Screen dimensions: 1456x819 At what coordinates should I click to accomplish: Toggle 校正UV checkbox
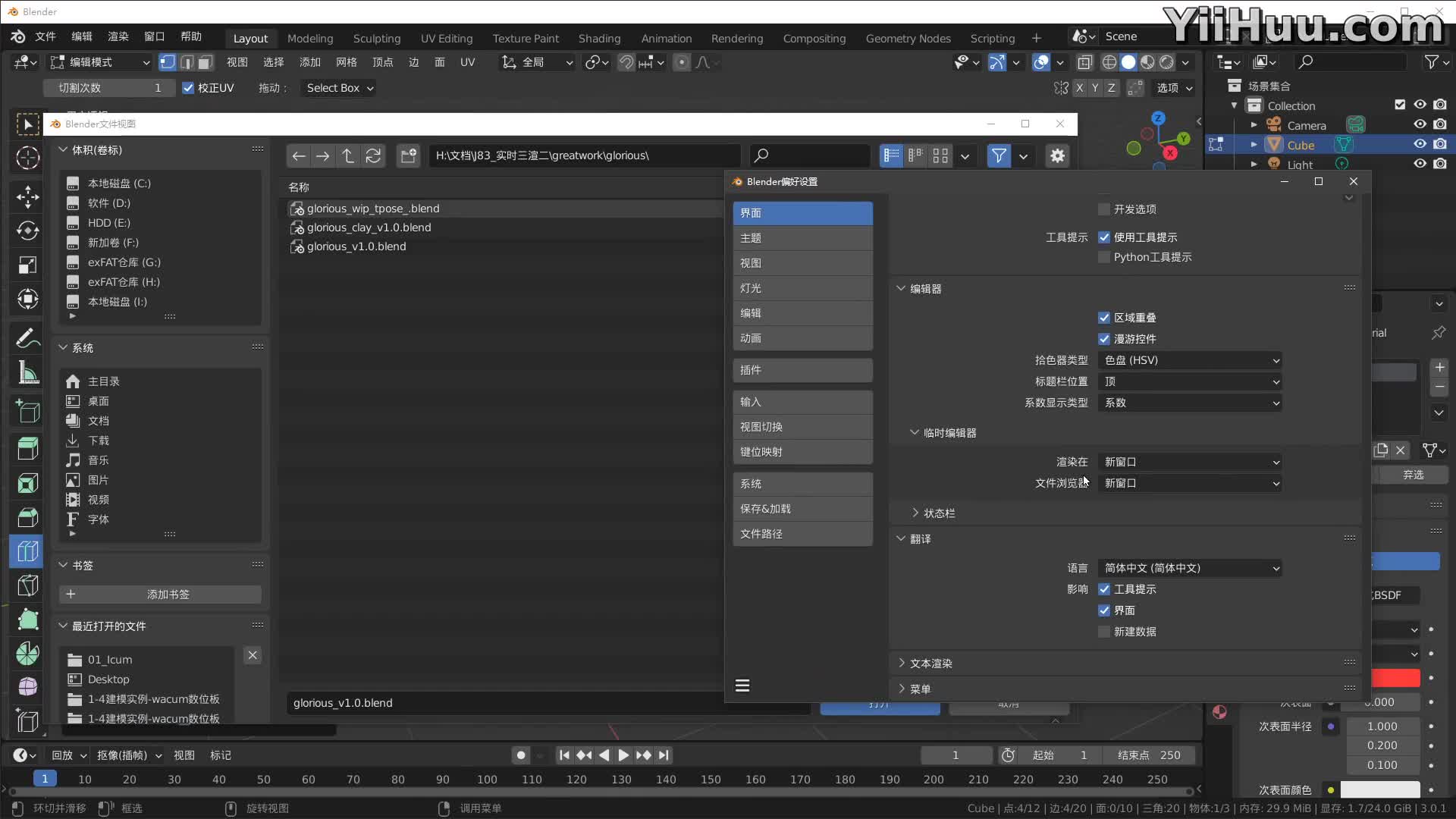(x=188, y=88)
